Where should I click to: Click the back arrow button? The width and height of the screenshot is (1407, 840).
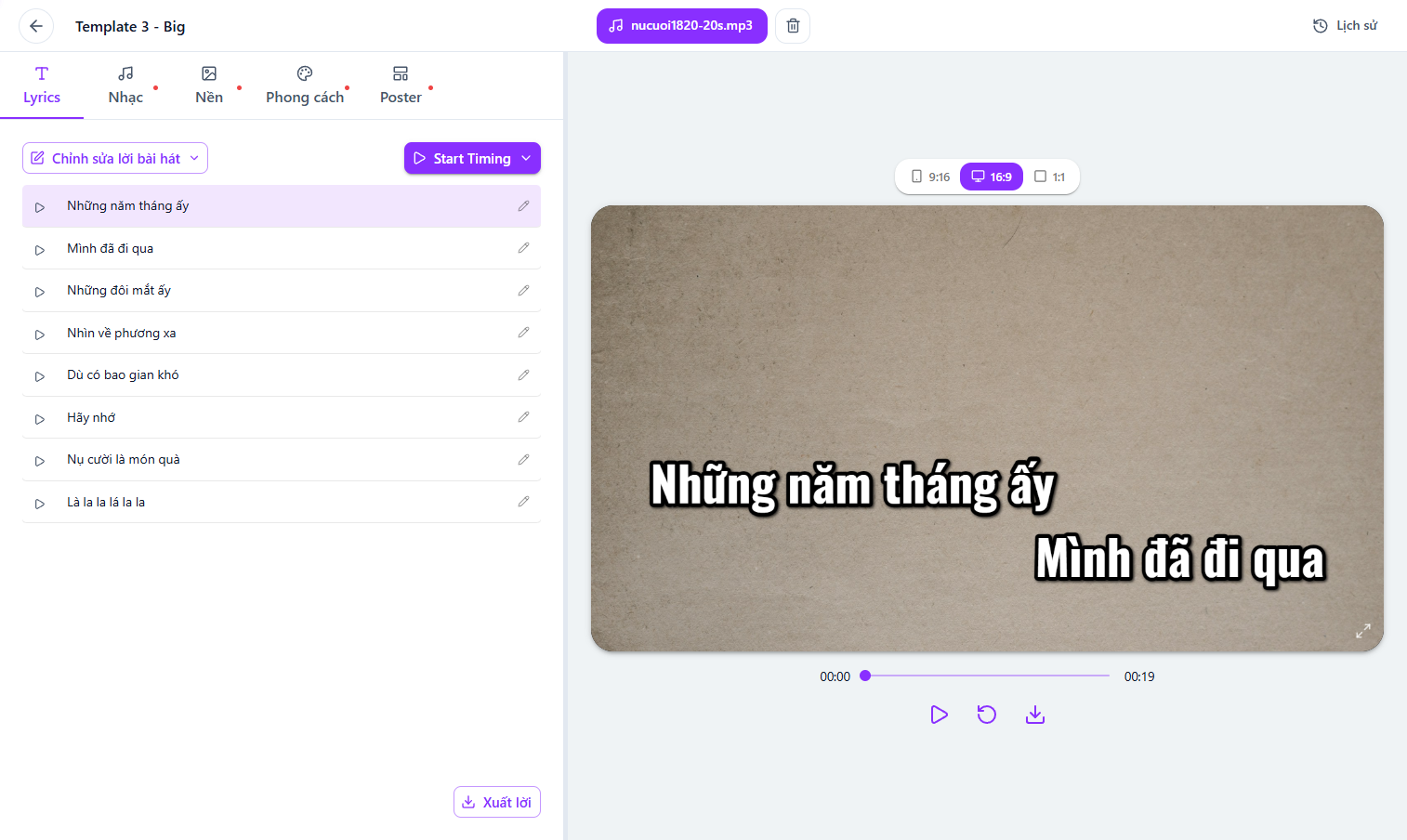click(36, 26)
